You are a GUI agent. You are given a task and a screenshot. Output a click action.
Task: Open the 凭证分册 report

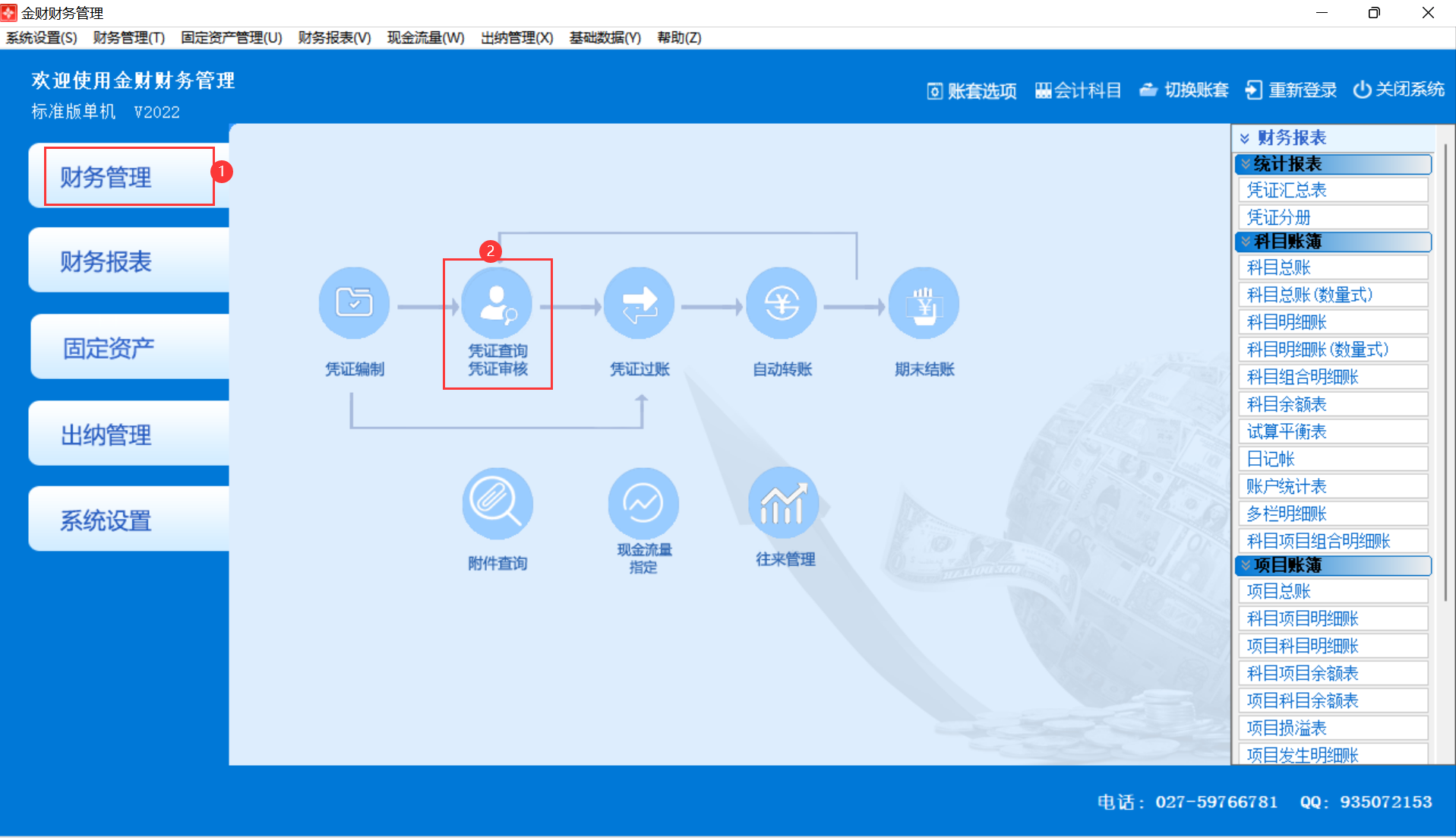point(1333,217)
